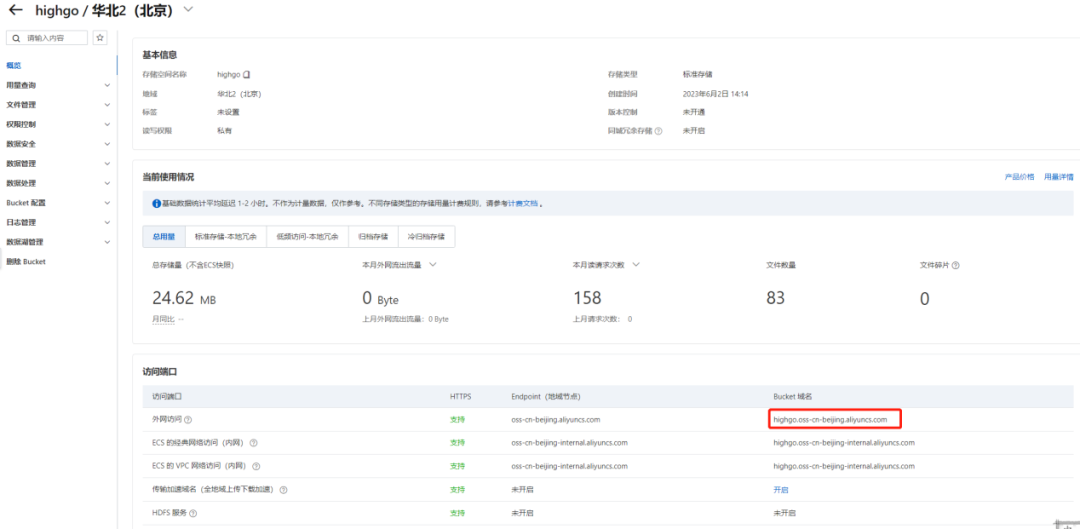Click help icon beside ECS 的 VPC 网络访问
Screen dimensions: 1080x529
pyautogui.click(x=256, y=466)
